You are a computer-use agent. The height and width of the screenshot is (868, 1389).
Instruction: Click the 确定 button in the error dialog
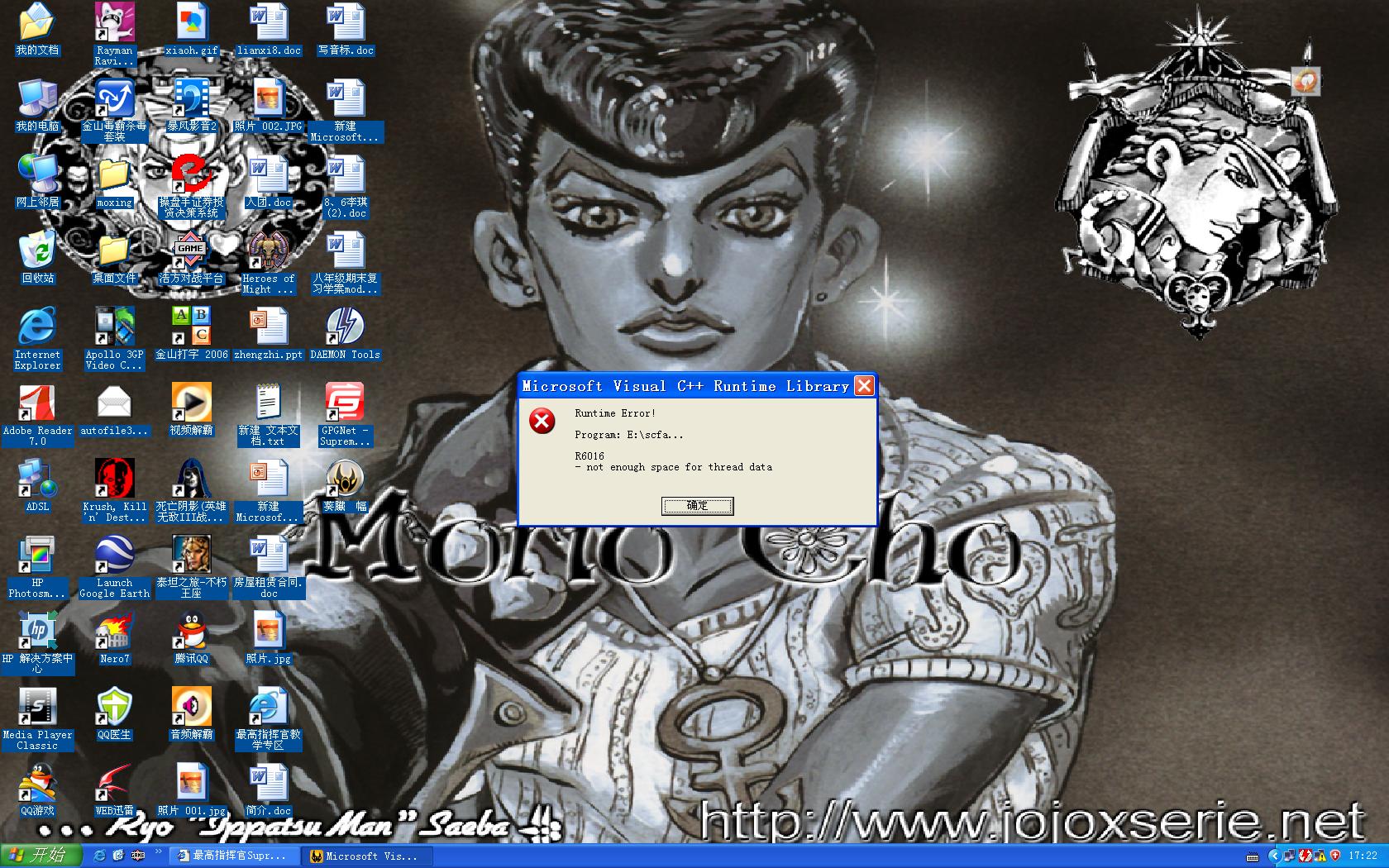click(697, 505)
